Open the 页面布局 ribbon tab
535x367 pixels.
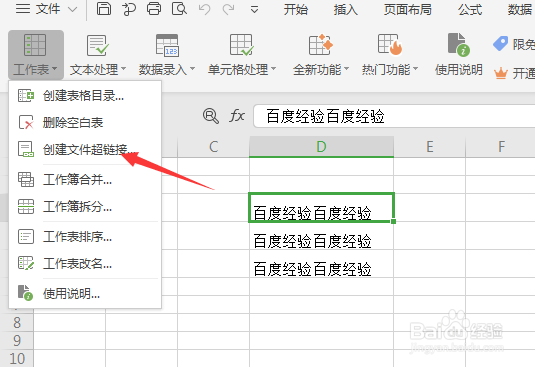click(x=408, y=10)
